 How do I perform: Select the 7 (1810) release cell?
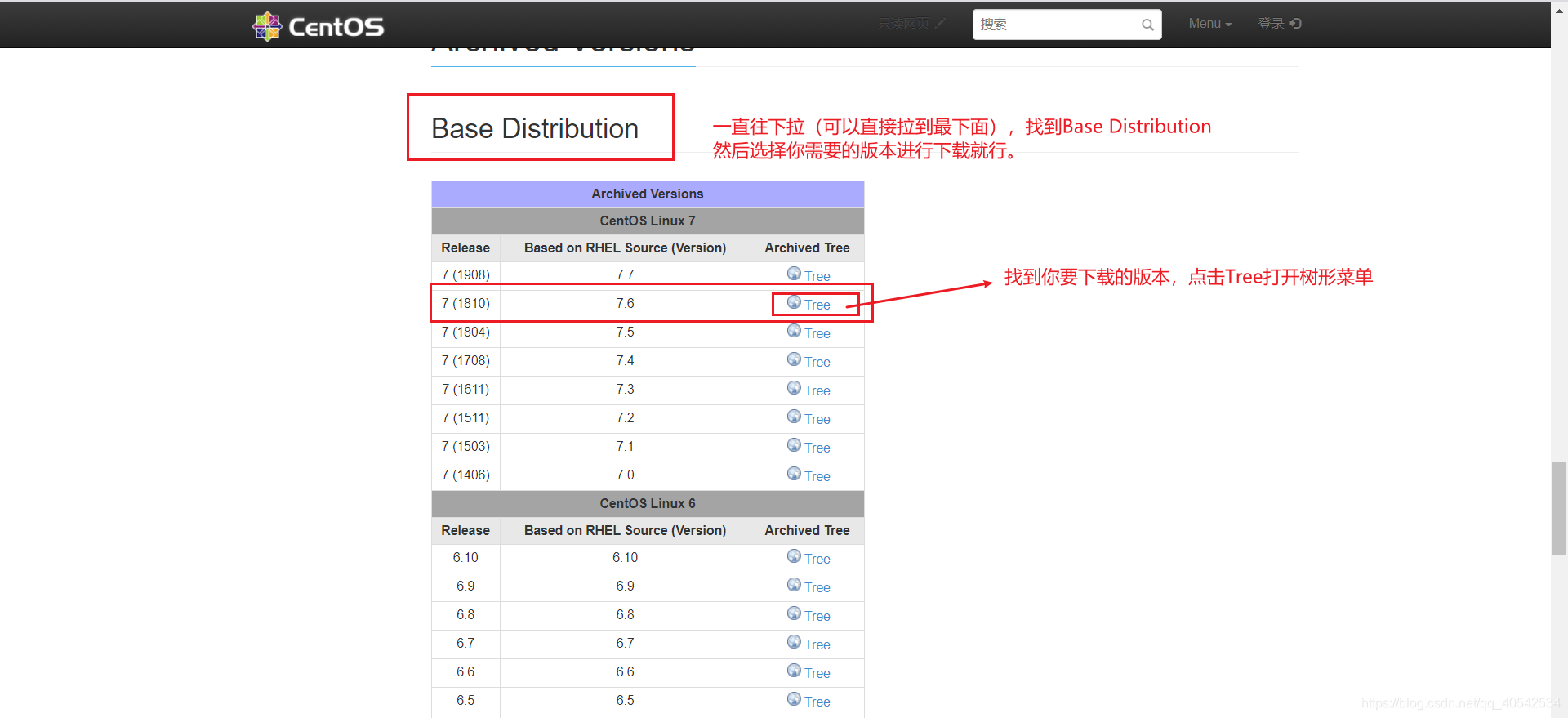click(x=465, y=303)
